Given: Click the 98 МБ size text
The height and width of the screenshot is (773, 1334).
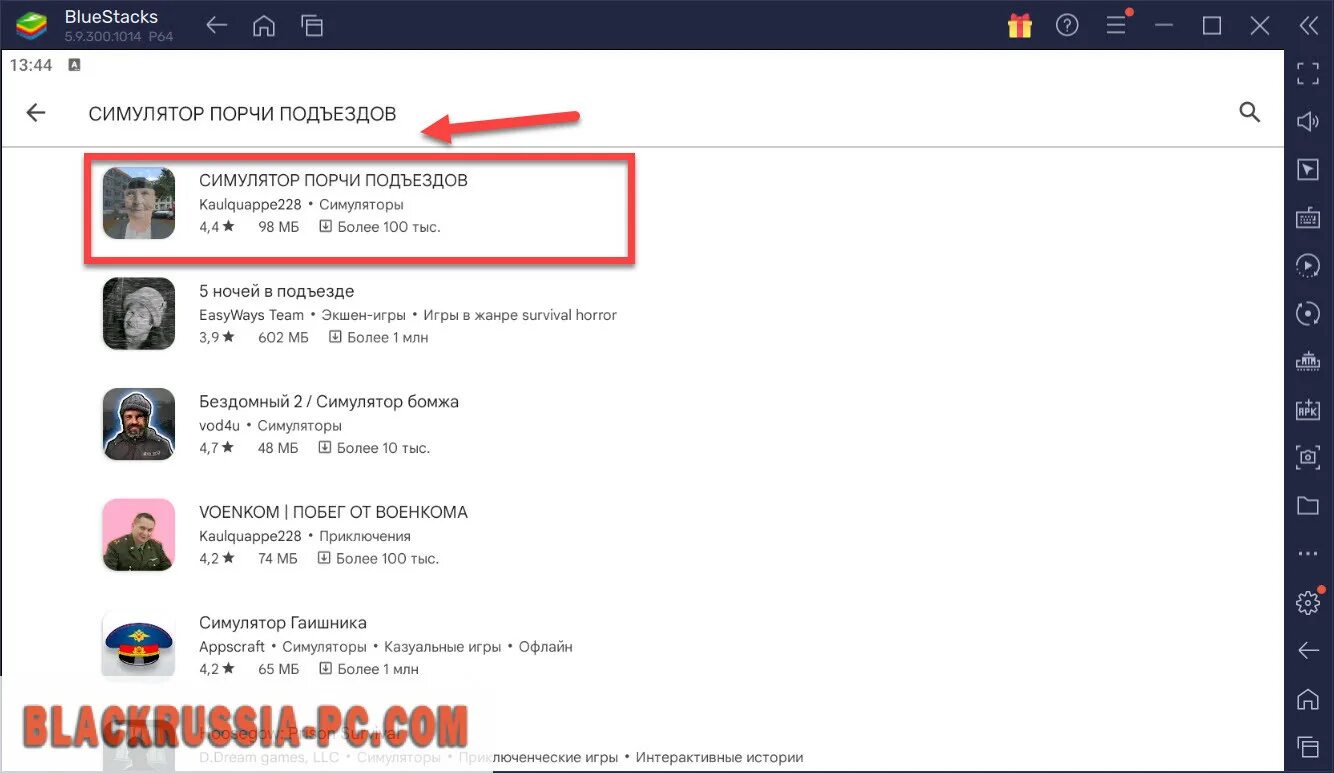Looking at the screenshot, I should pyautogui.click(x=279, y=227).
